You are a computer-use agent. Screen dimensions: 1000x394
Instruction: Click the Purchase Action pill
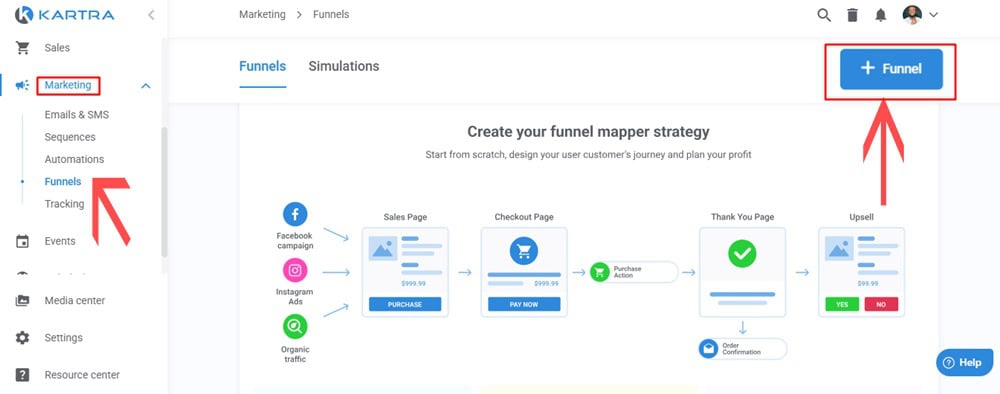(x=634, y=272)
